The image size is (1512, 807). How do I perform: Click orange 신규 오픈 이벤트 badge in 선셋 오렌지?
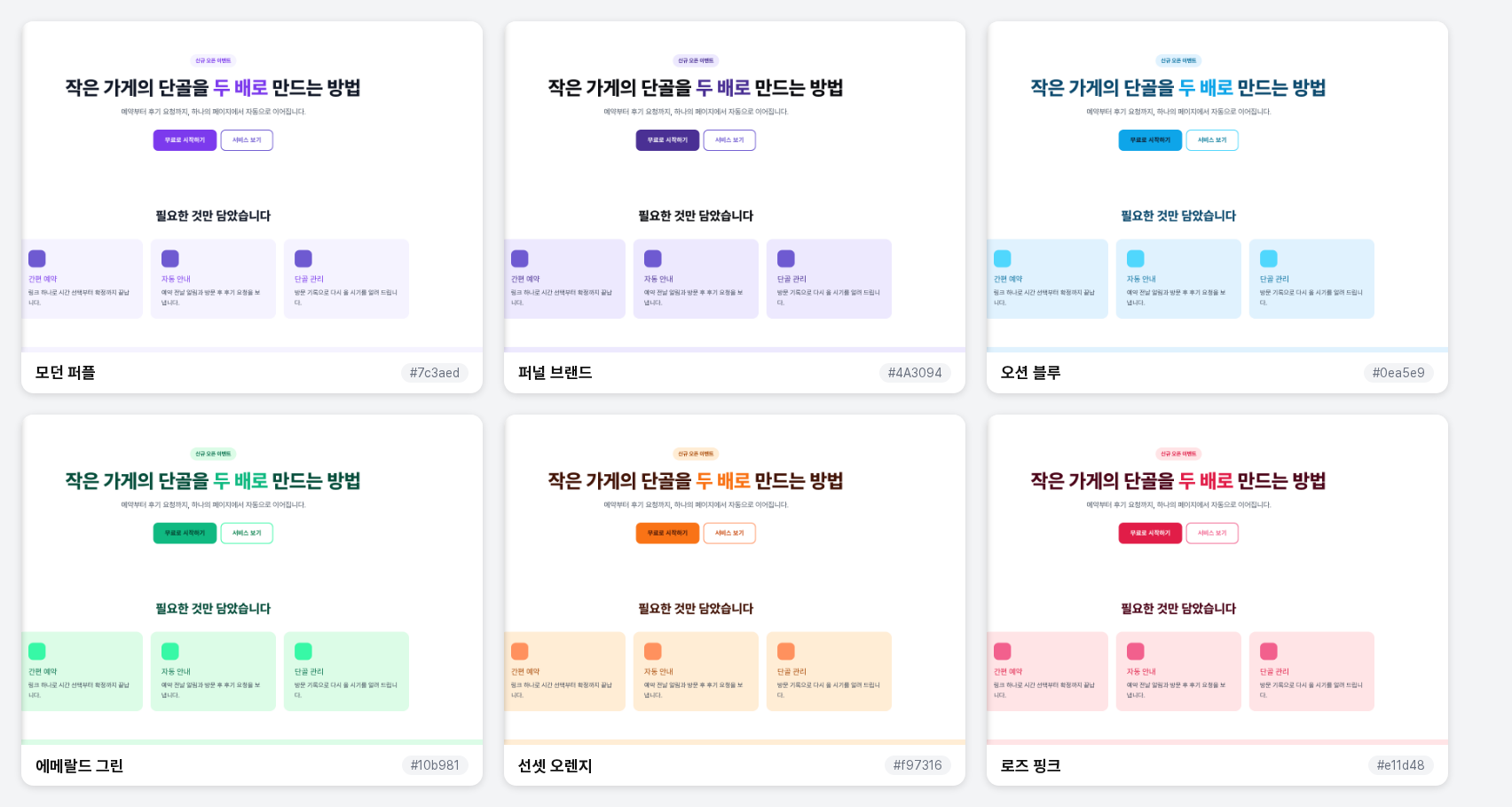tap(696, 454)
